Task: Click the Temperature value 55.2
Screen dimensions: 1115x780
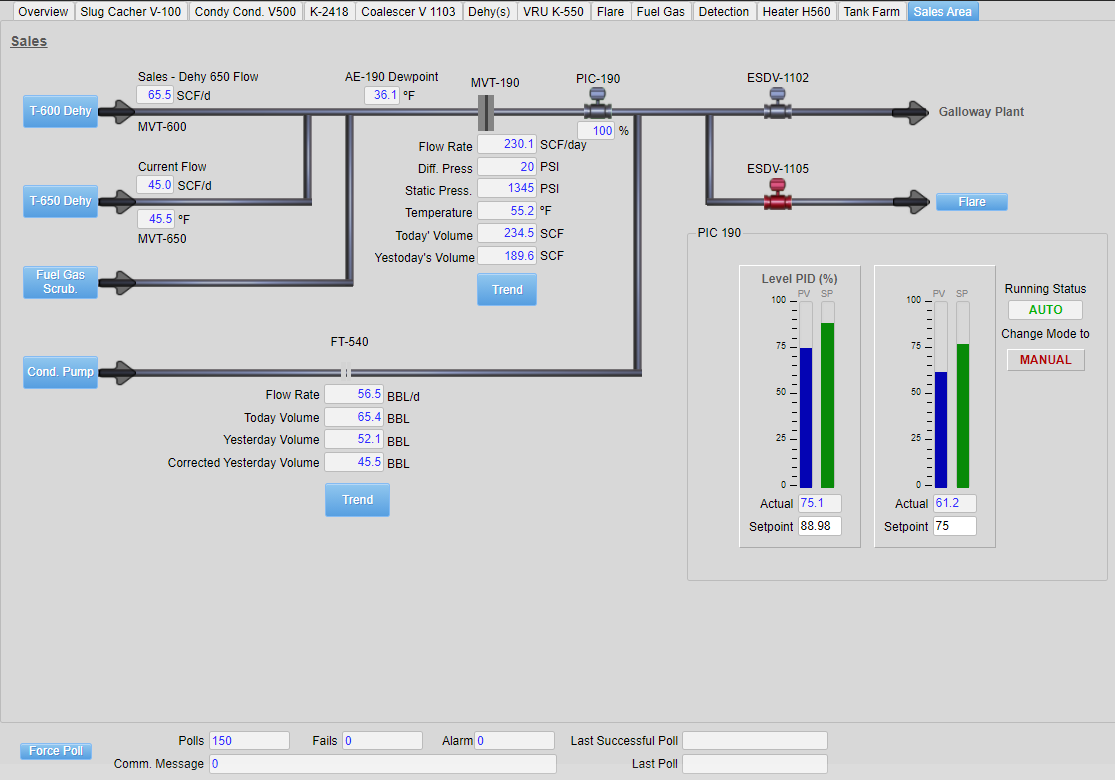Action: click(x=507, y=211)
